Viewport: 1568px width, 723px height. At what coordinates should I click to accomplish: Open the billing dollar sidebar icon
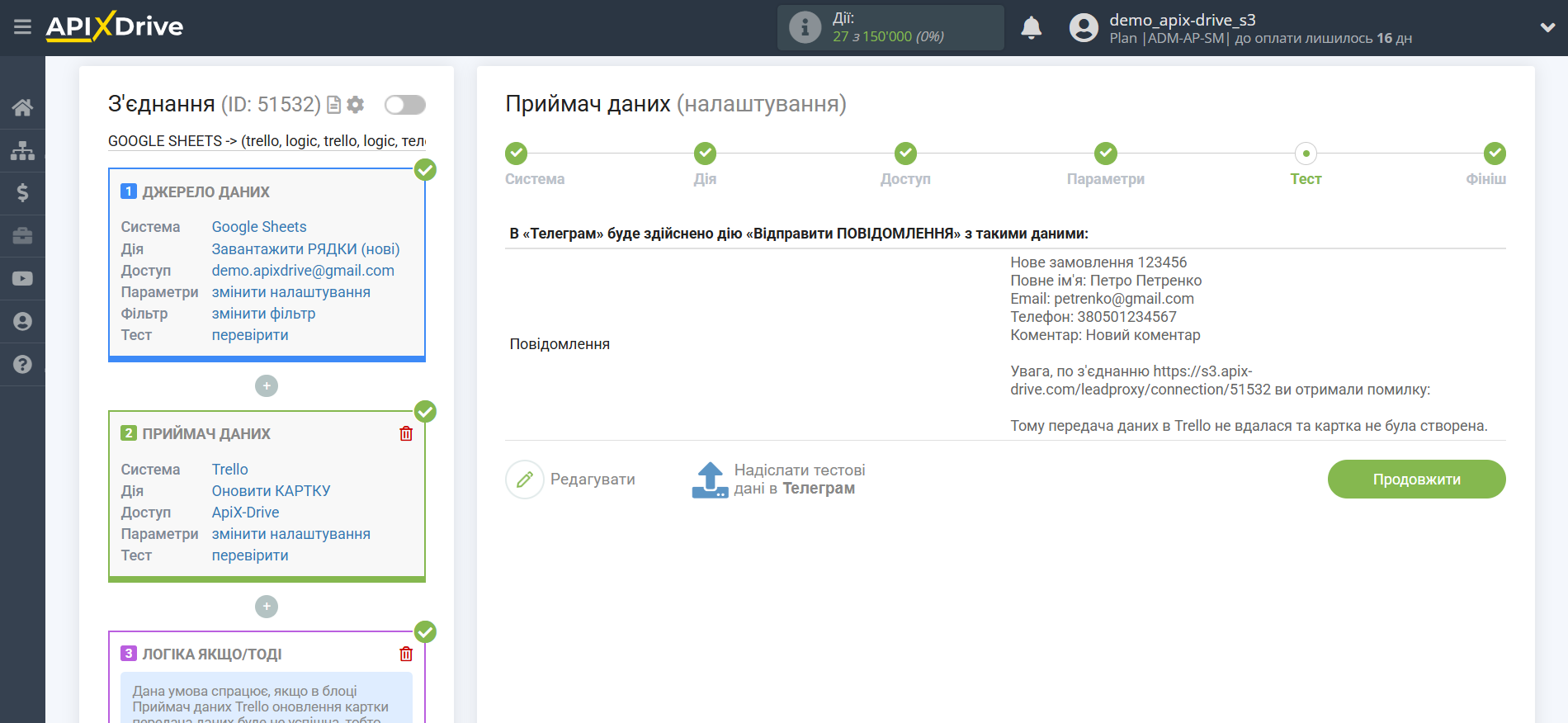(22, 193)
